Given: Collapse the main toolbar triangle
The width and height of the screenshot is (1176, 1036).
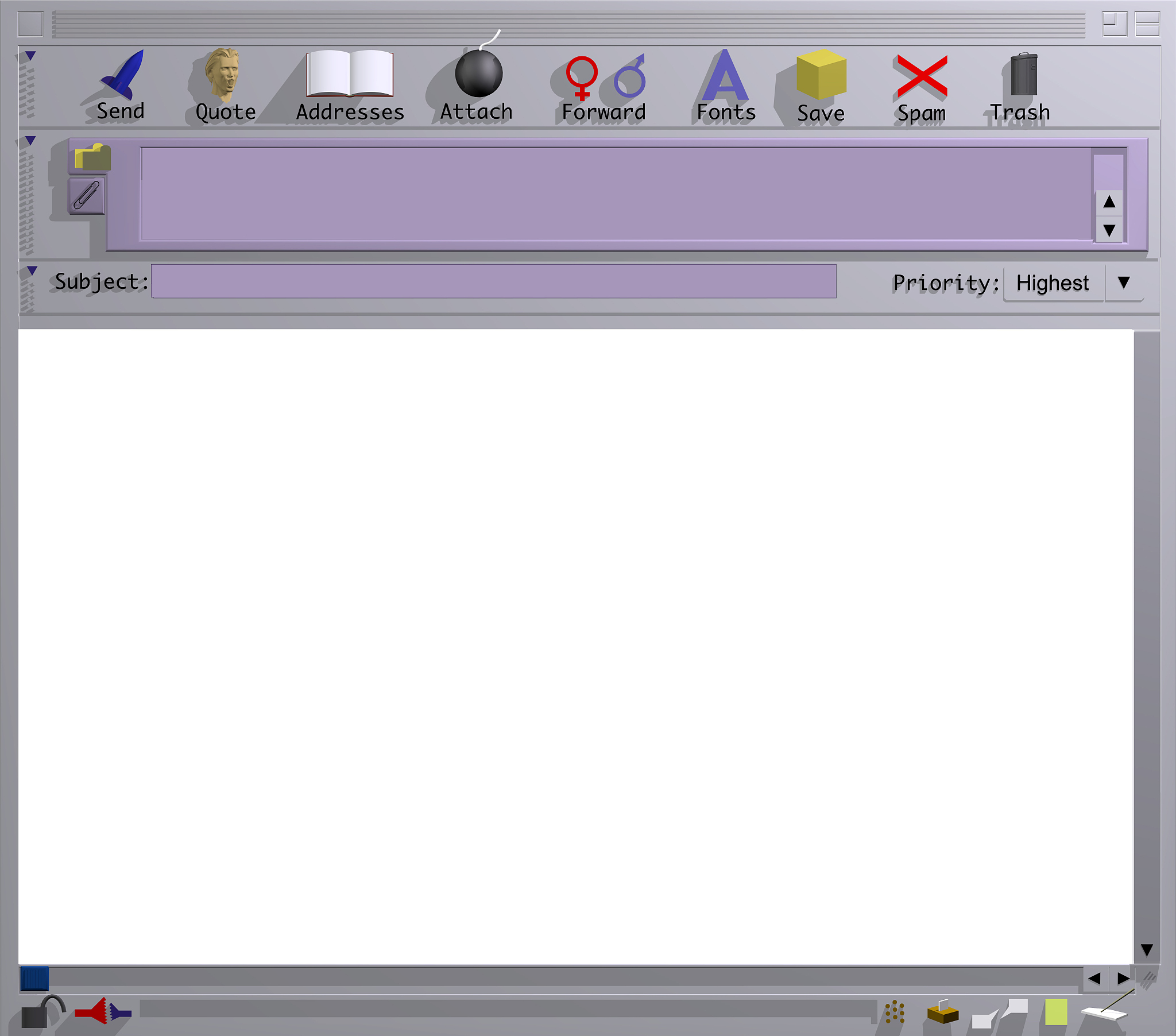Looking at the screenshot, I should tap(30, 56).
